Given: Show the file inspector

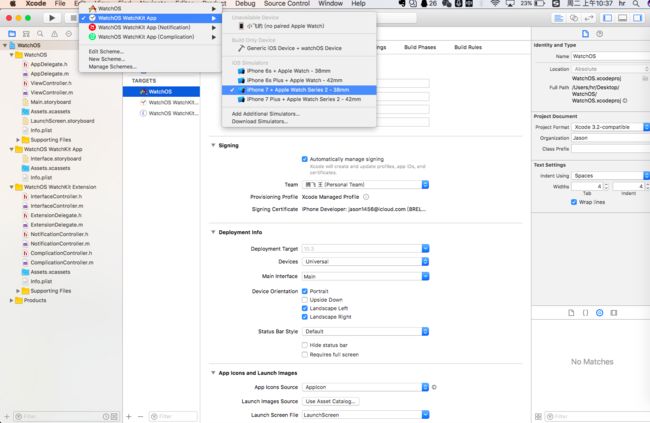Looking at the screenshot, I should (585, 34).
